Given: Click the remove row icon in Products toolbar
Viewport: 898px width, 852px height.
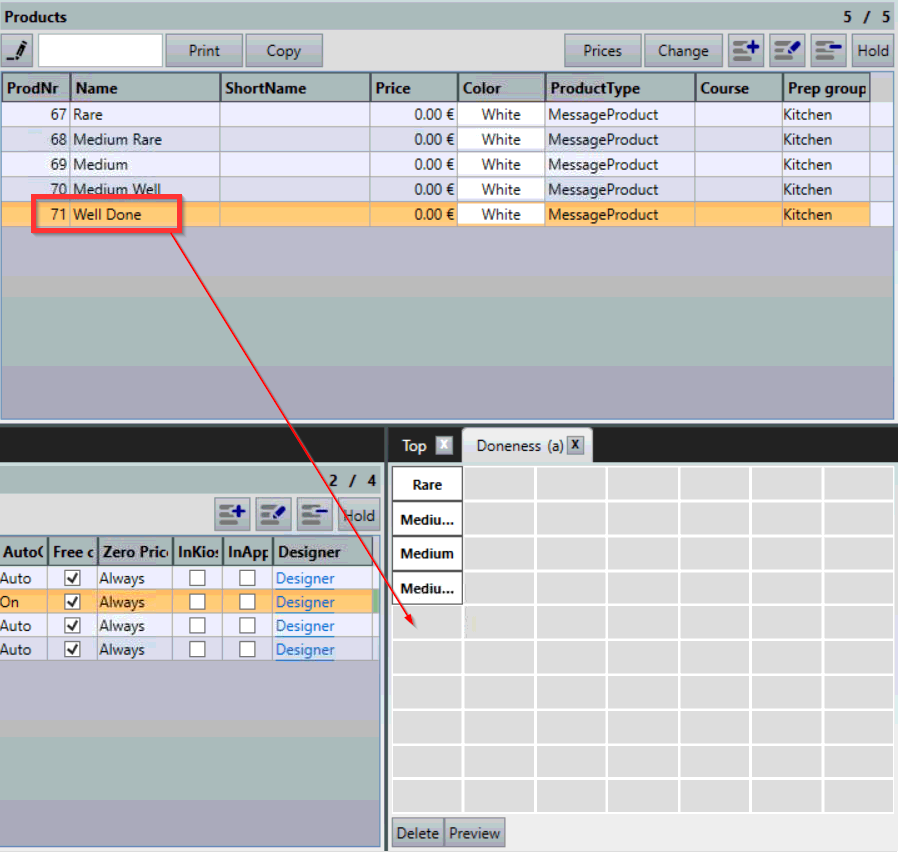Looking at the screenshot, I should pos(828,51).
